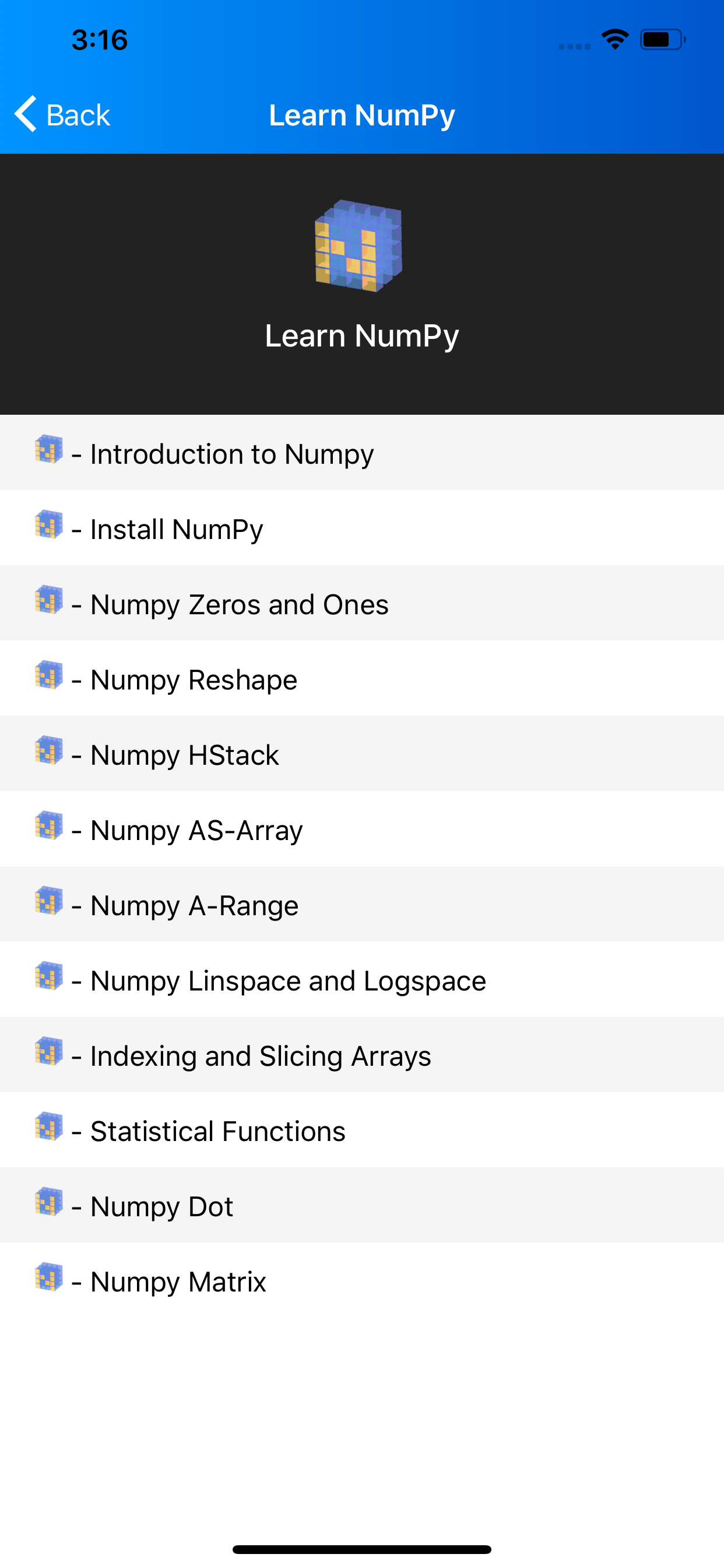
Task: Open the Install NumPy lesson
Action: point(175,528)
